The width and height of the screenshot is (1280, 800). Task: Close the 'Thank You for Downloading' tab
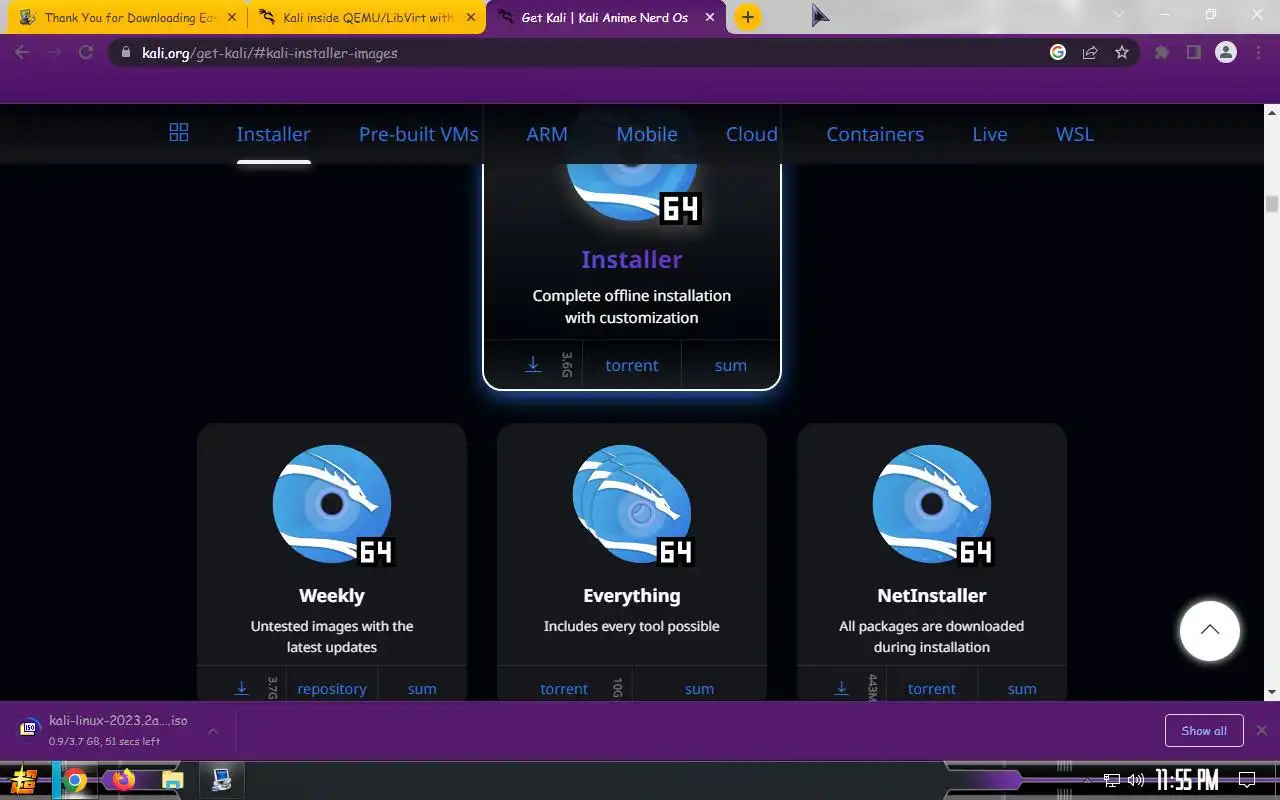pos(231,17)
